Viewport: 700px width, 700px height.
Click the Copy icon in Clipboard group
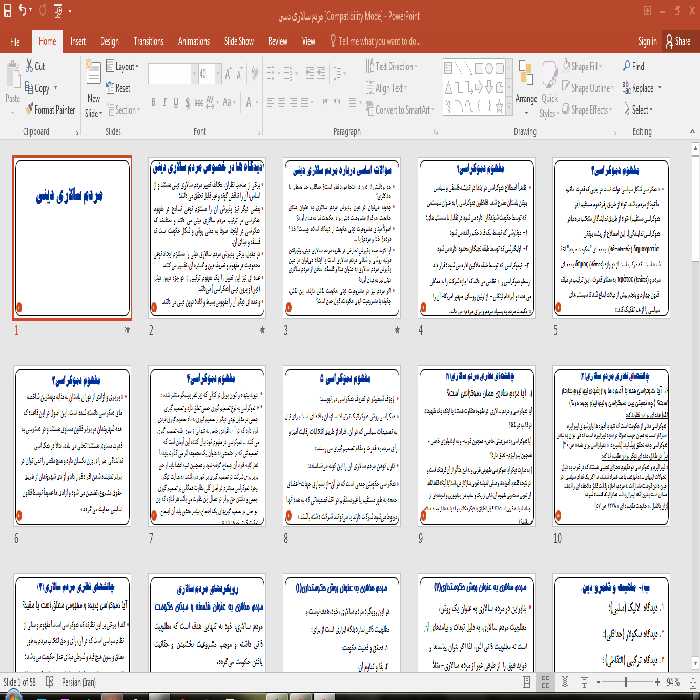(29, 88)
